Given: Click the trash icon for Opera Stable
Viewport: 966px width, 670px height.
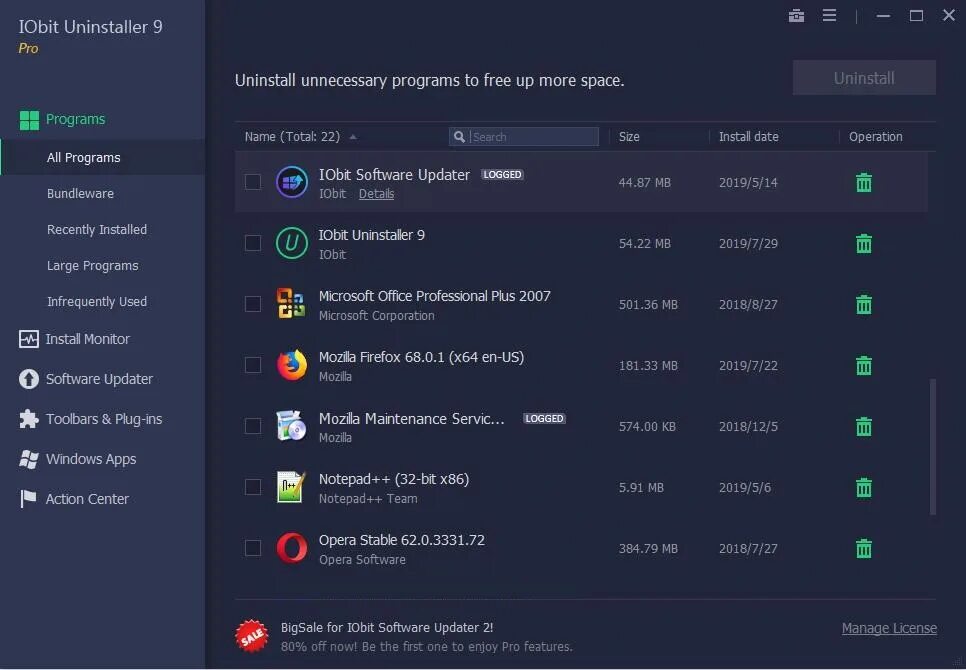Looking at the screenshot, I should [864, 548].
